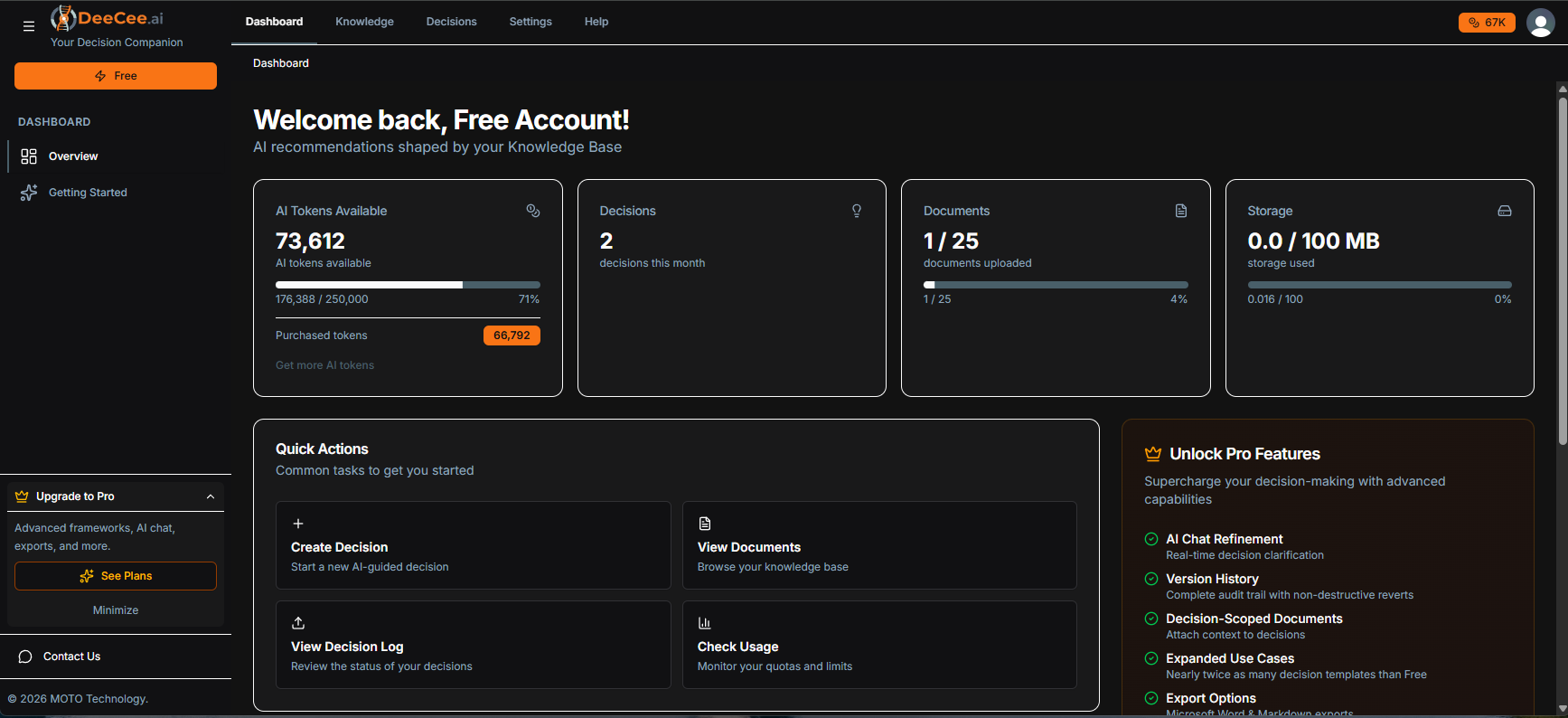Click Get more AI tokens link
Viewport: 1568px width, 718px height.
click(x=324, y=365)
